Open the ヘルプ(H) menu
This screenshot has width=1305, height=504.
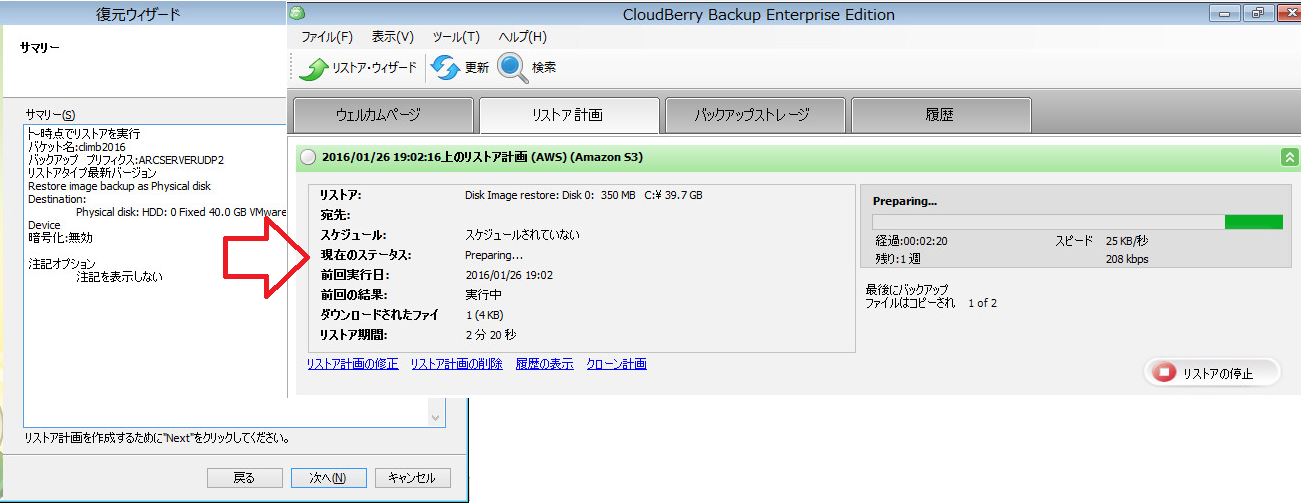pos(522,37)
